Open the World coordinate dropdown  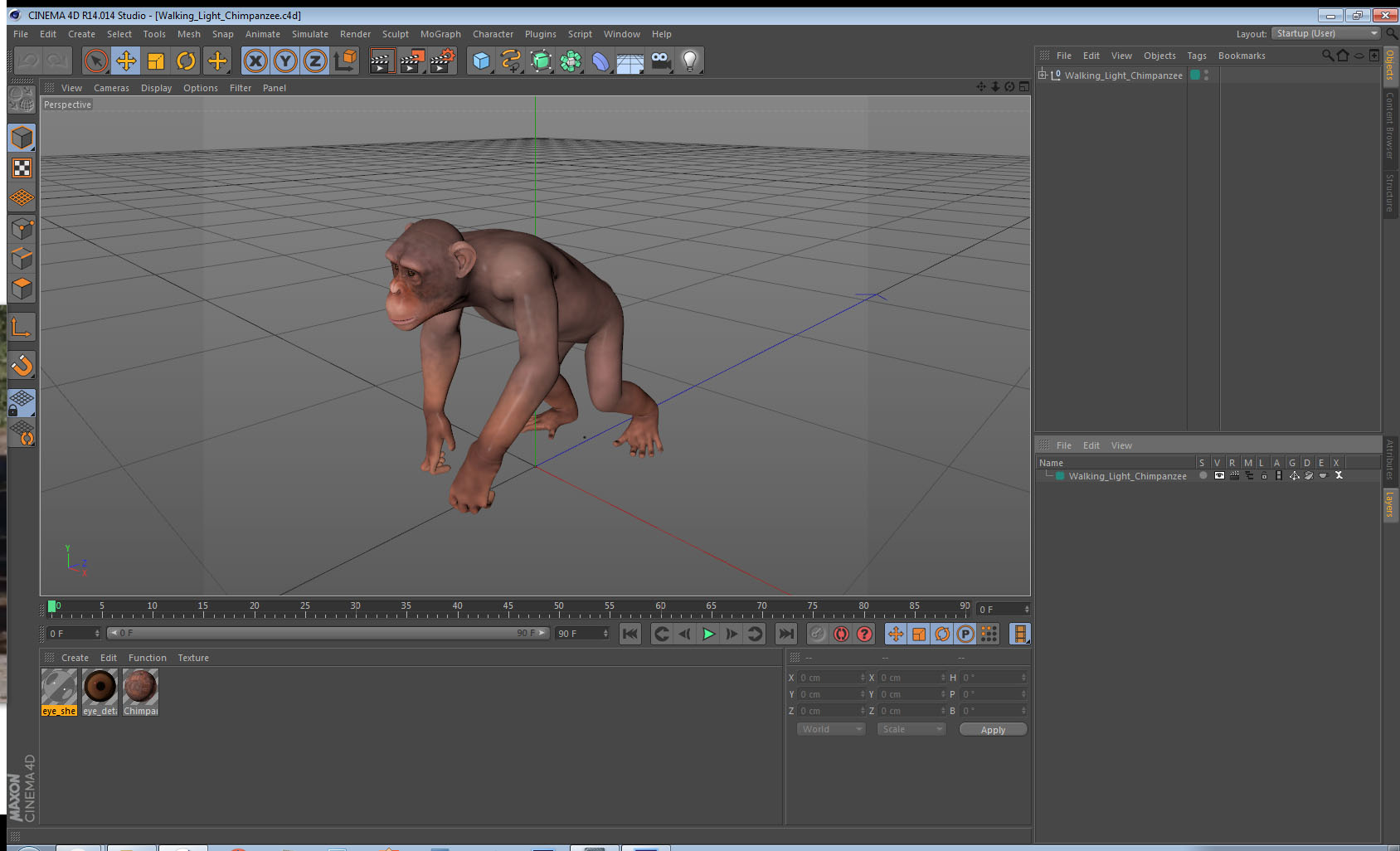tap(830, 729)
